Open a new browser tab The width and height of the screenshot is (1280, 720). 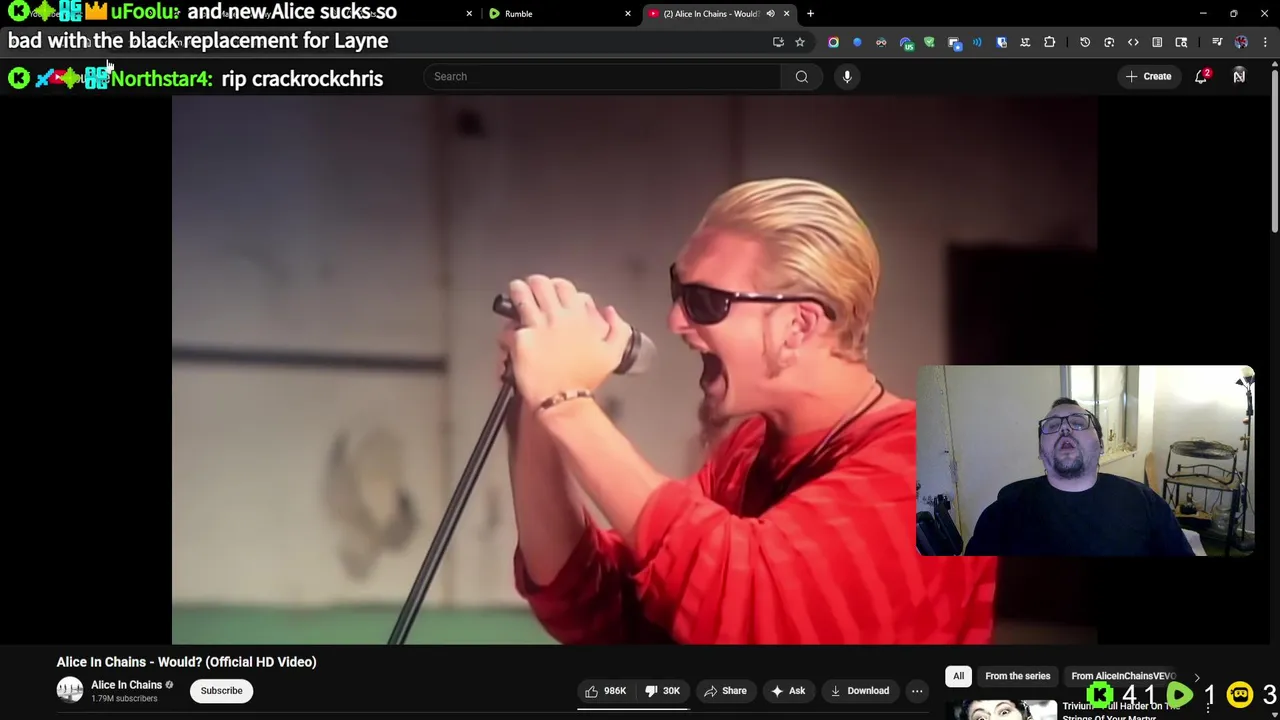(x=810, y=14)
